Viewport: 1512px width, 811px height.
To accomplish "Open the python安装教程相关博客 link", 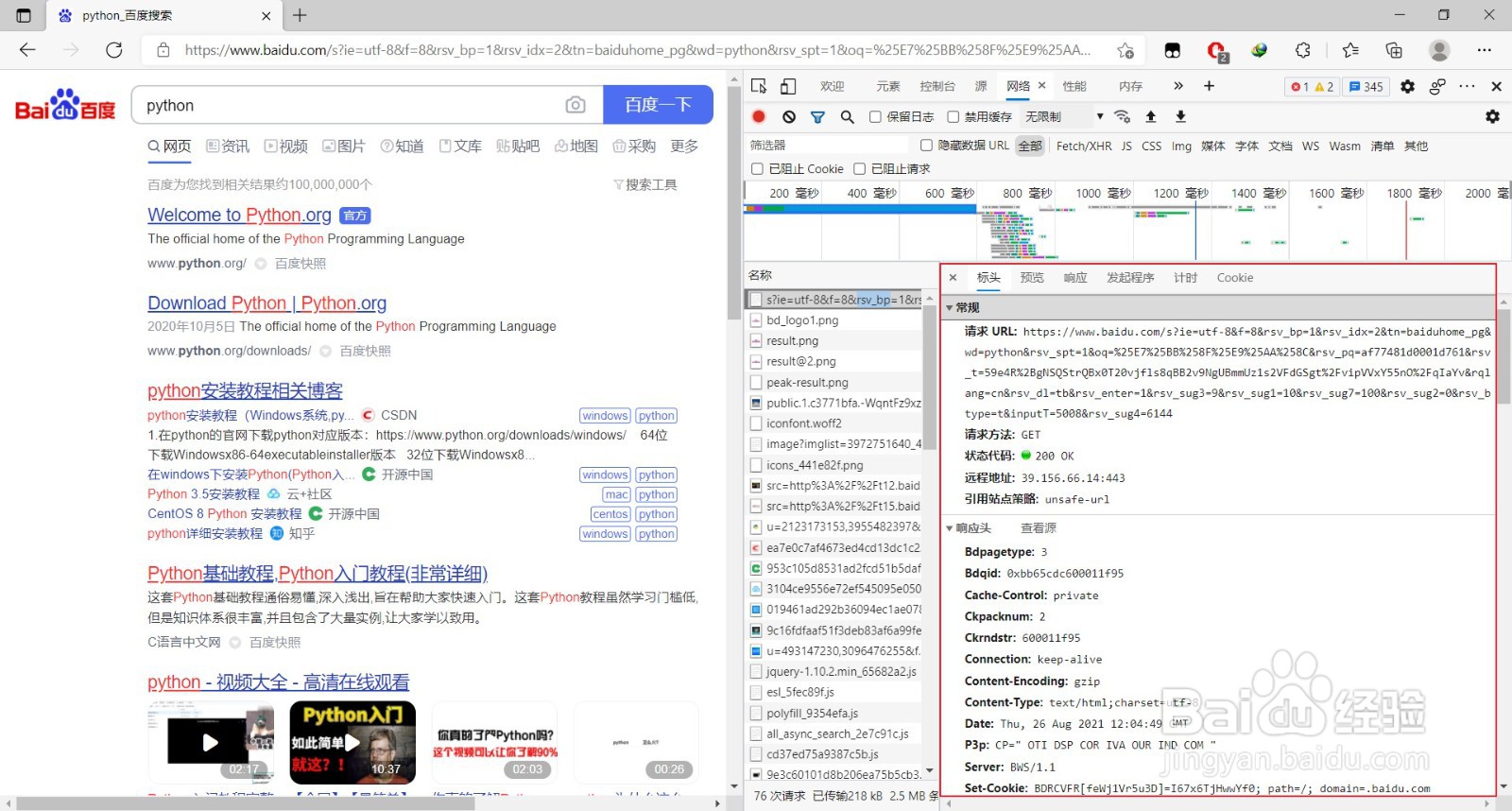I will pyautogui.click(x=245, y=391).
